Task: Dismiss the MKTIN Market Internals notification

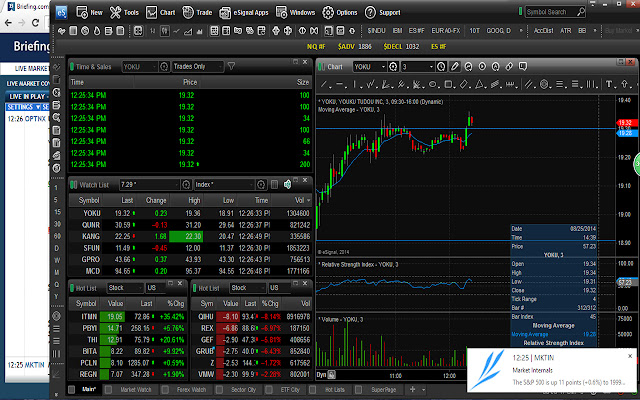Action: click(629, 356)
